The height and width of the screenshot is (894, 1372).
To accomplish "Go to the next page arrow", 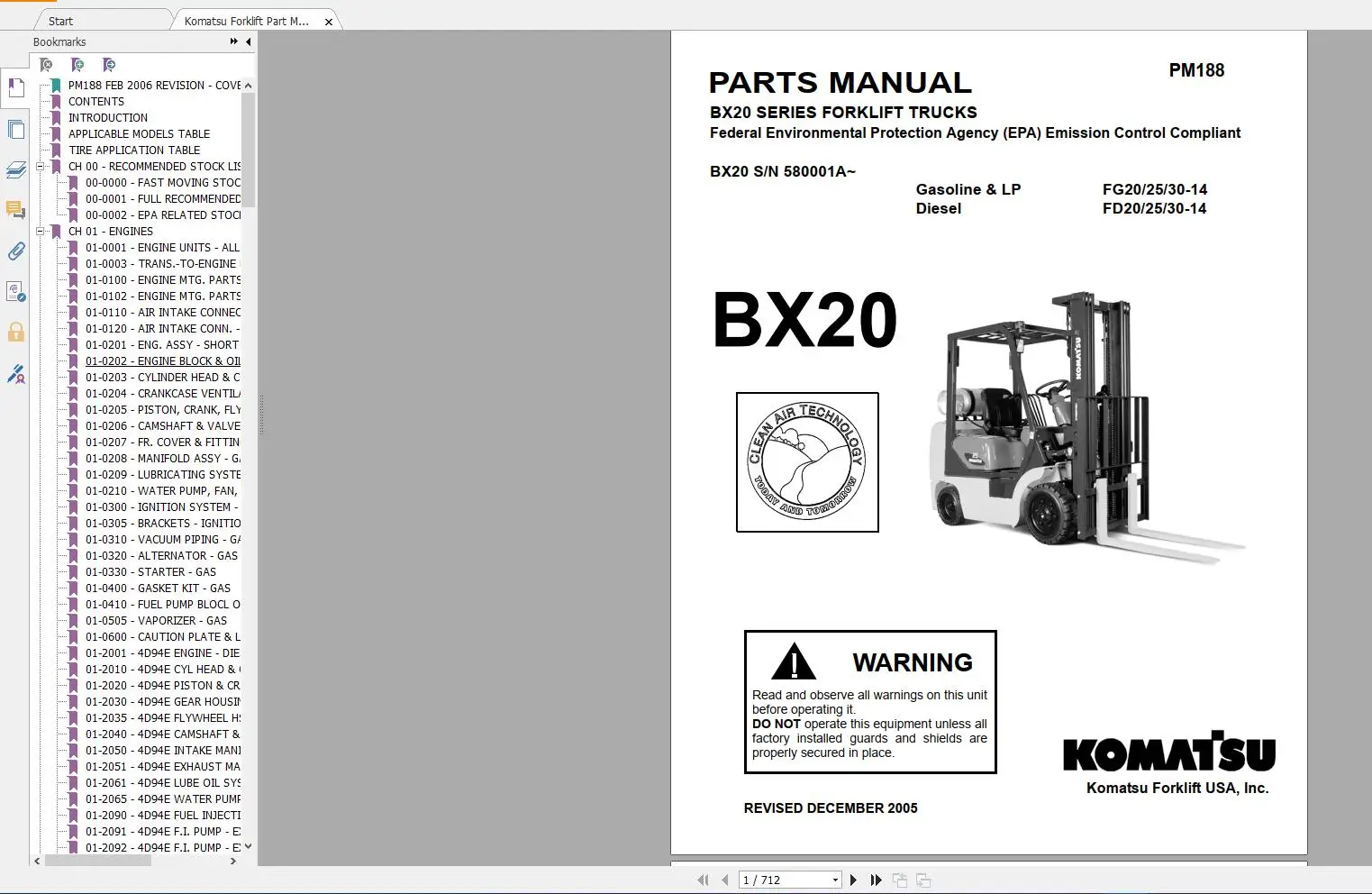I will pos(853,880).
